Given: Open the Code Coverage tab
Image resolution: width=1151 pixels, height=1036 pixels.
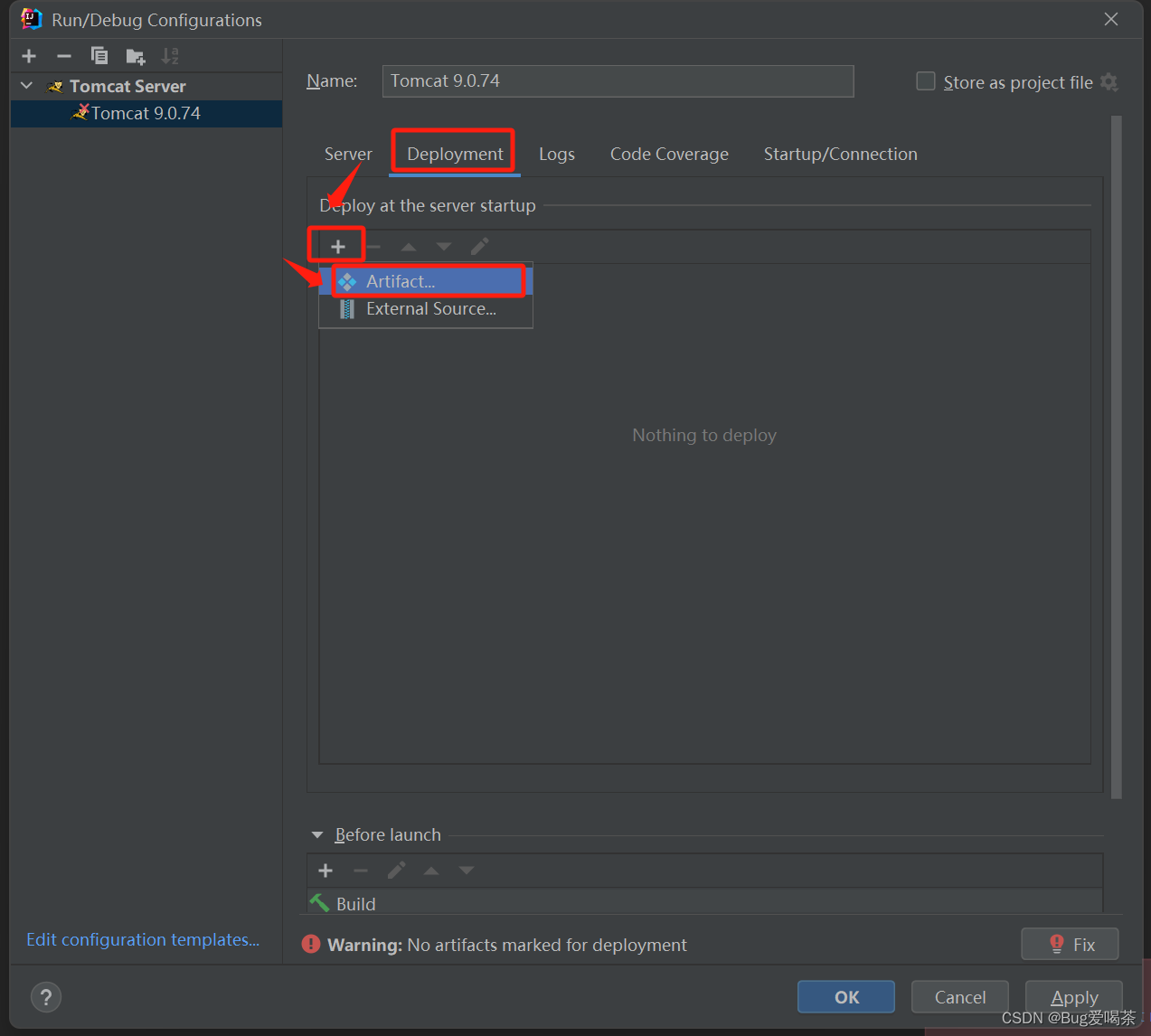Looking at the screenshot, I should click(x=669, y=154).
